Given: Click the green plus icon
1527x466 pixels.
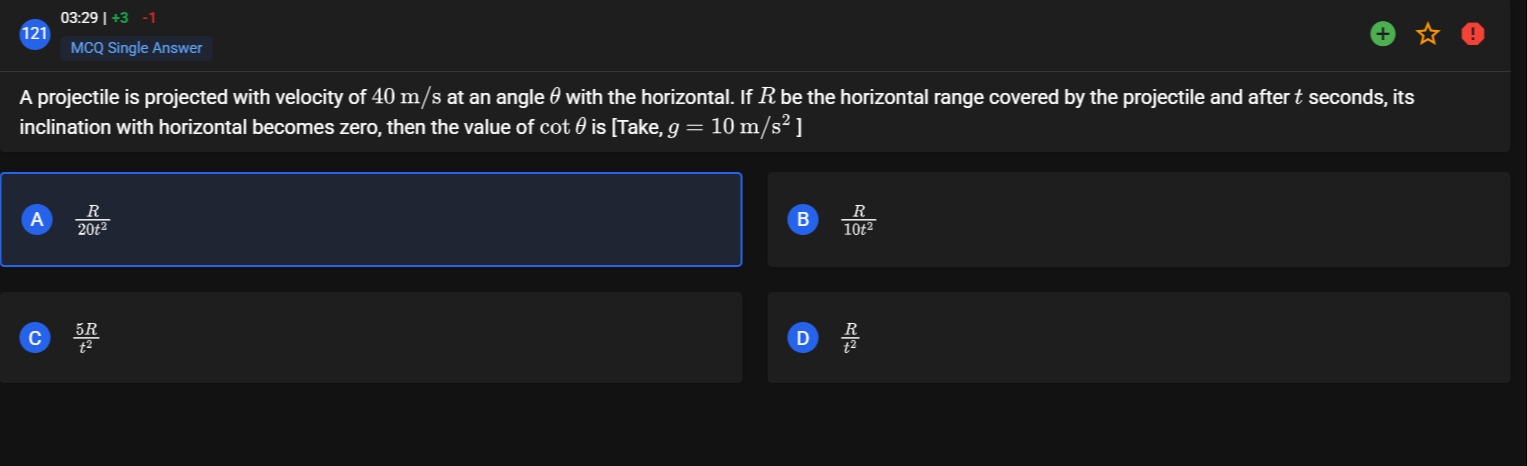Looking at the screenshot, I should [1382, 35].
